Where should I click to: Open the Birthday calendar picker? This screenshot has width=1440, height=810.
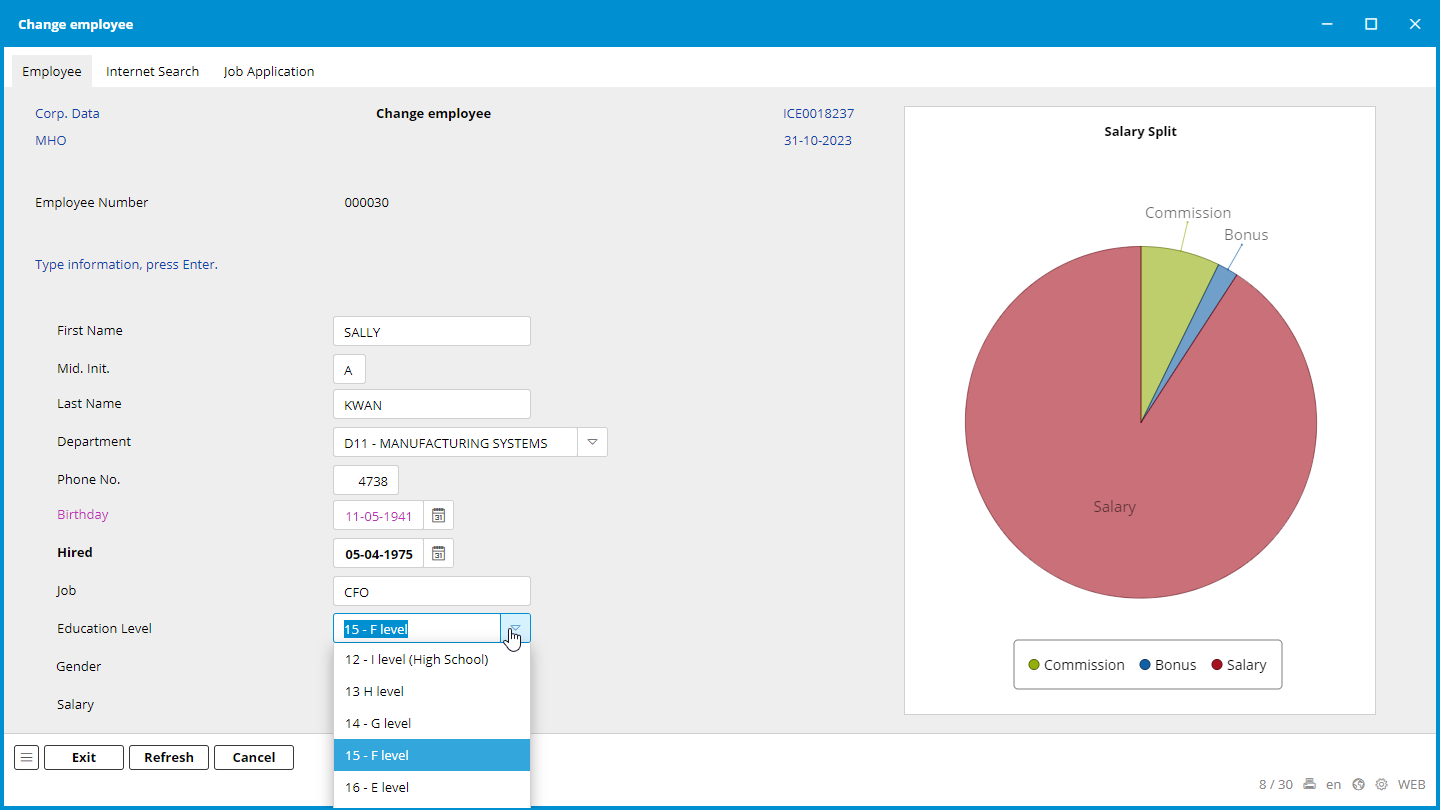(438, 516)
